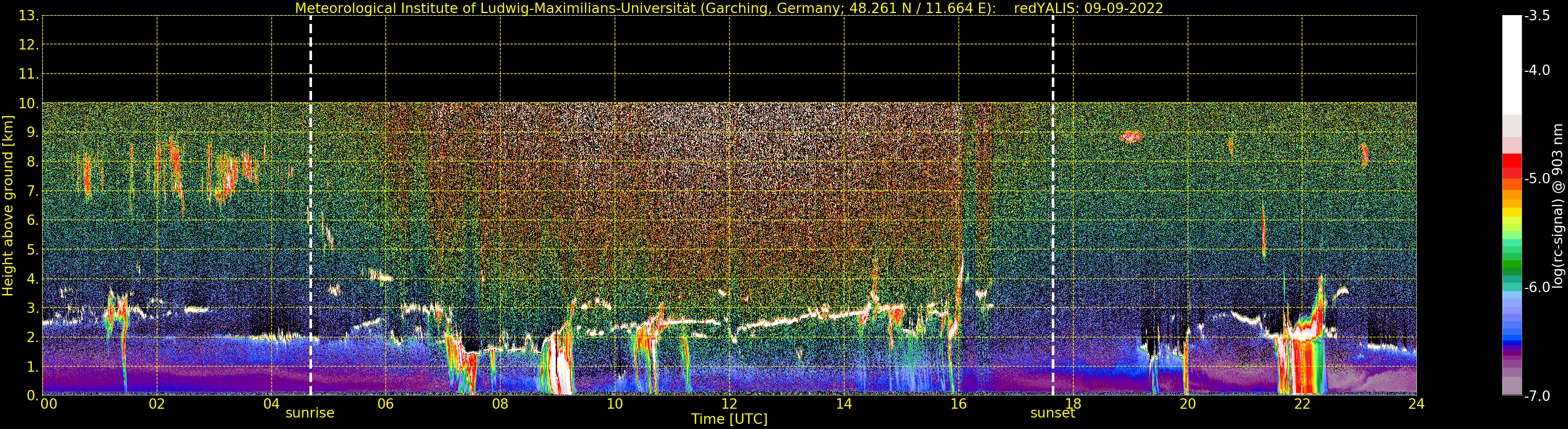Viewport: 1568px width, 429px height.
Task: Click the 3 km height tick label
Action: (x=32, y=308)
